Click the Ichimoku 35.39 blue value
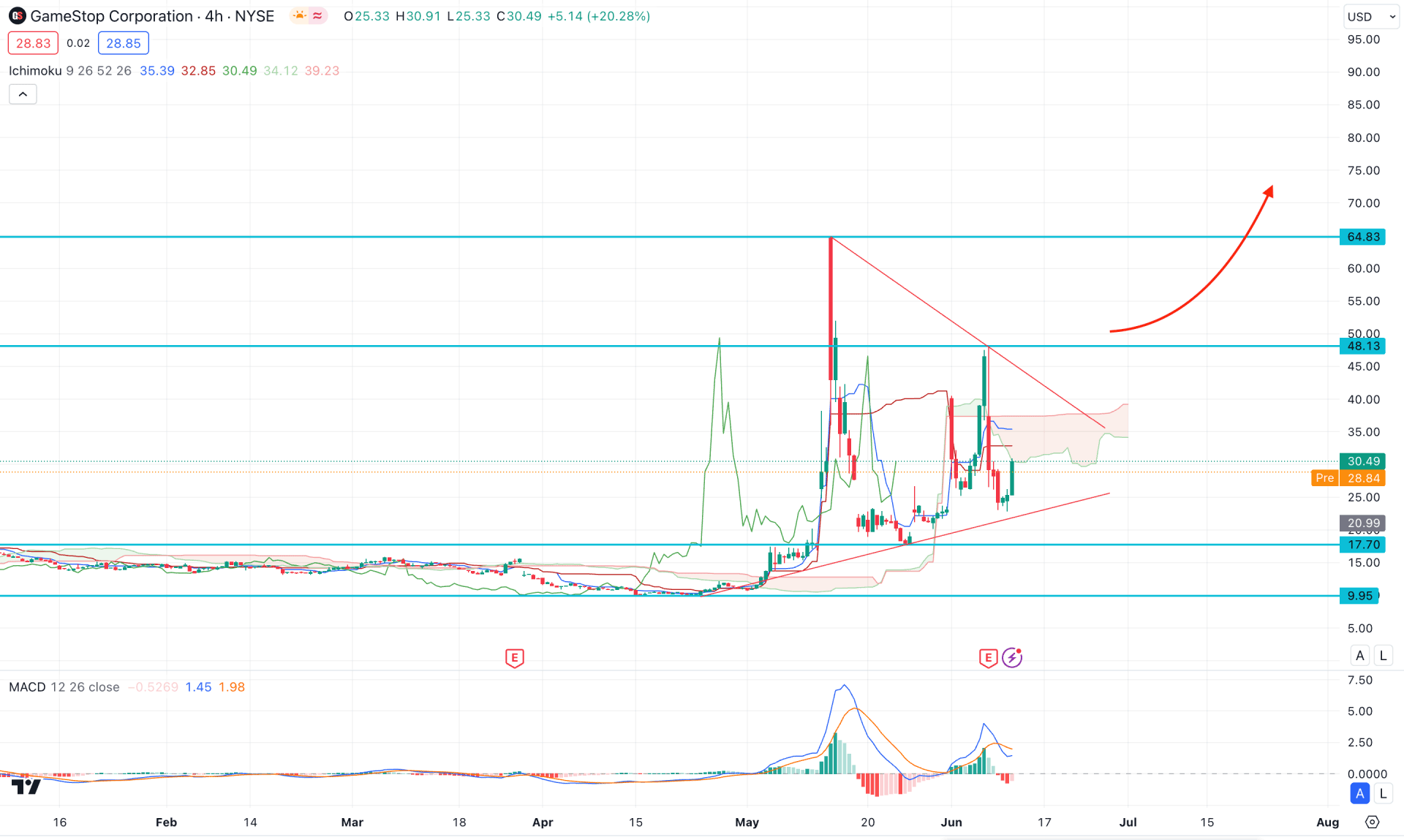Viewport: 1404px width, 840px height. (157, 71)
